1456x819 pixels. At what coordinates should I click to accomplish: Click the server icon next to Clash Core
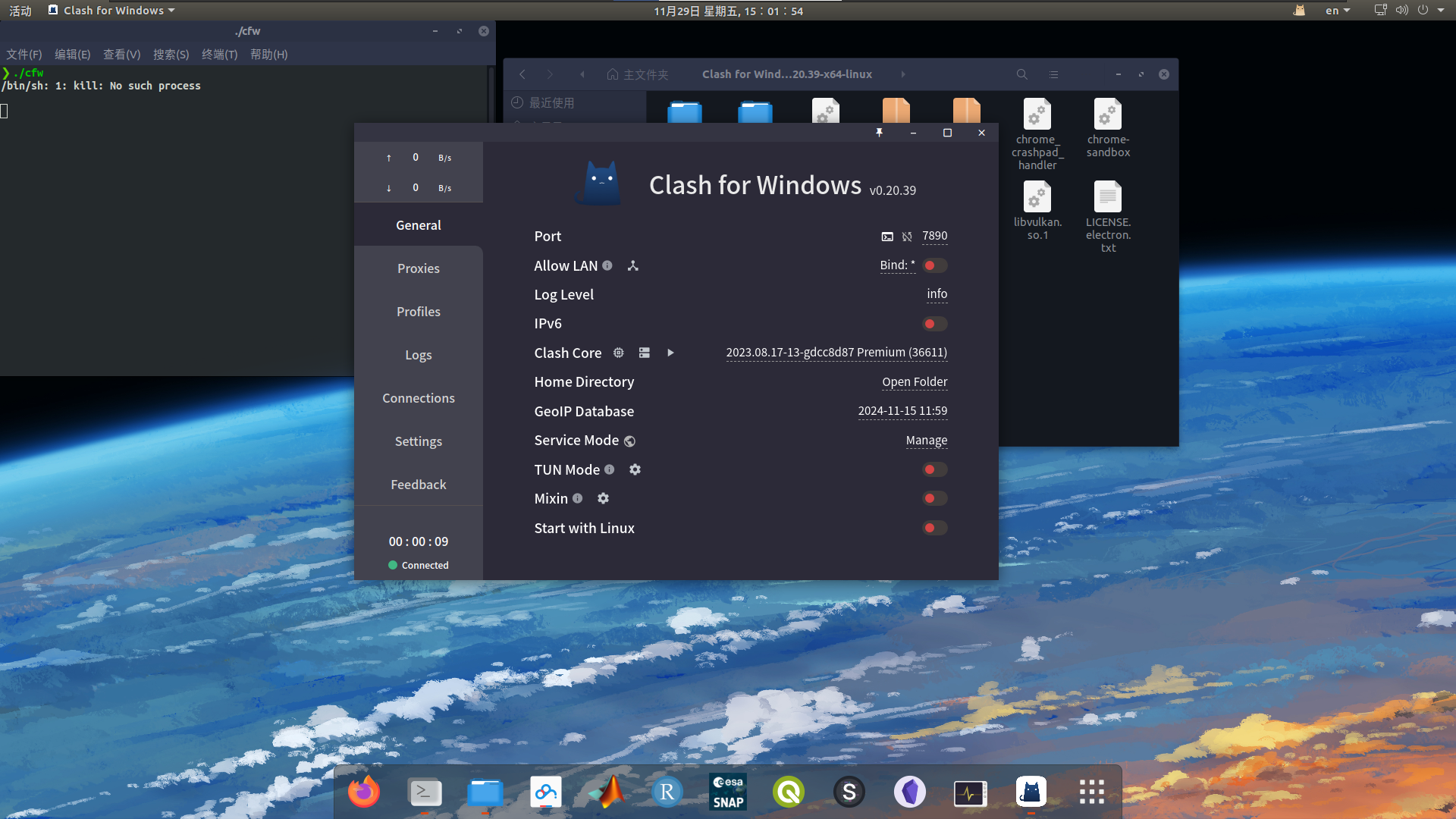pos(645,353)
